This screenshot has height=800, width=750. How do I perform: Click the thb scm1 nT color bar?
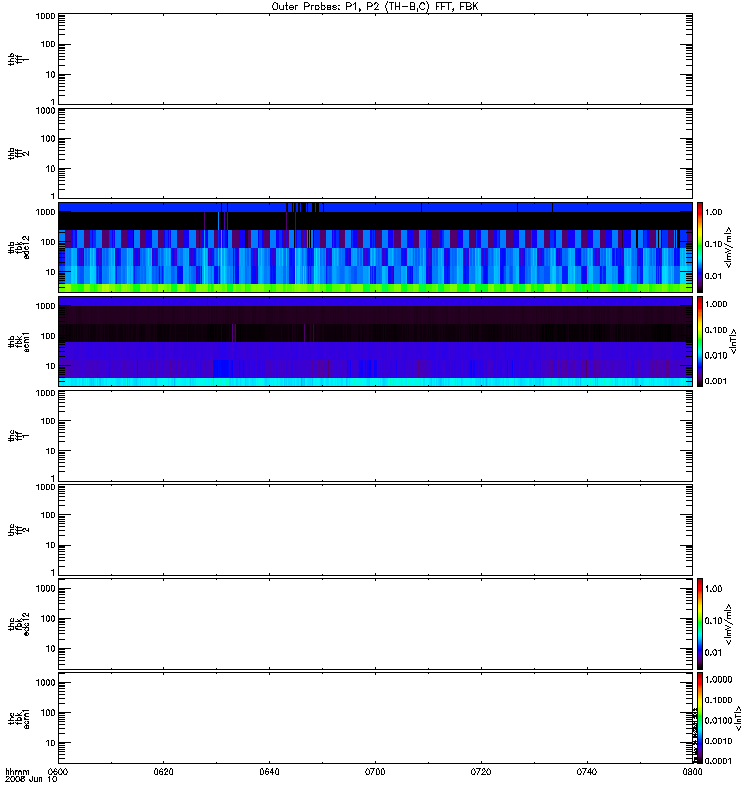coord(700,341)
